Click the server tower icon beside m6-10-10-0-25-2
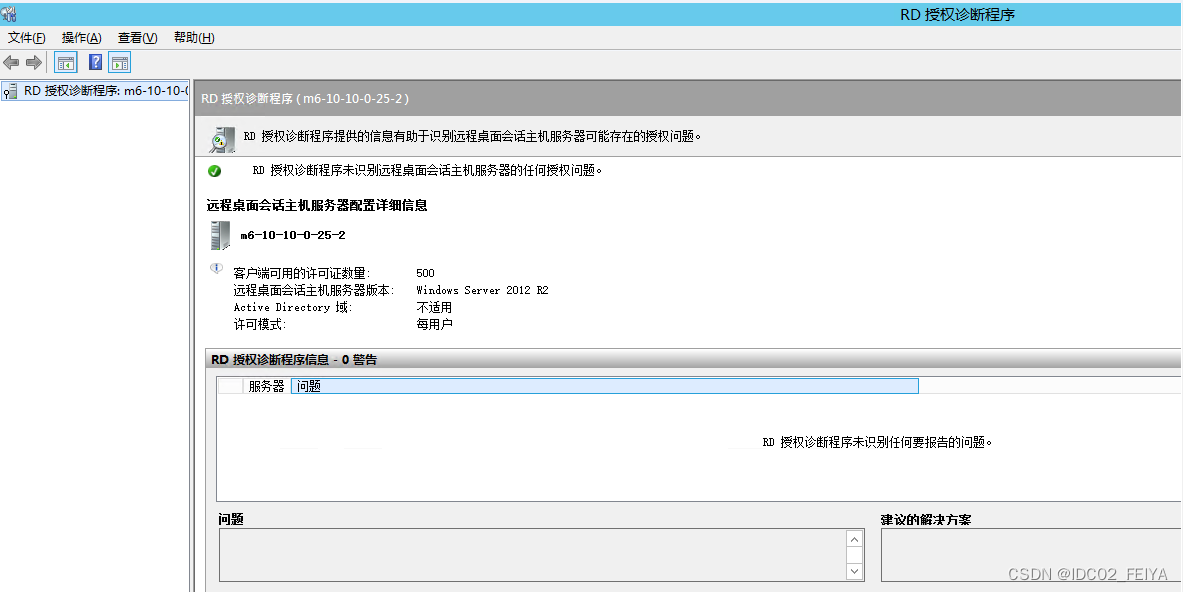The width and height of the screenshot is (1183, 592). (x=220, y=236)
